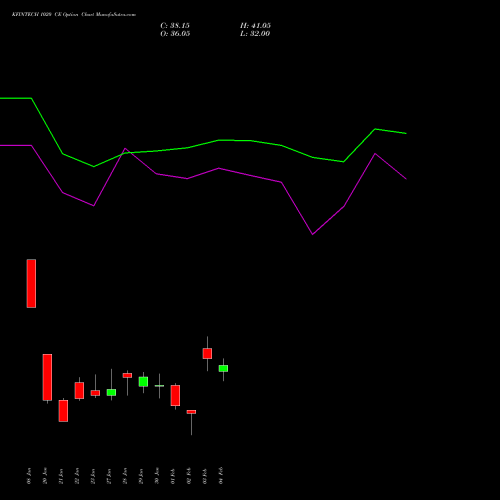Click the high value H: 41.05
The height and width of the screenshot is (500, 500).
tap(255, 26)
